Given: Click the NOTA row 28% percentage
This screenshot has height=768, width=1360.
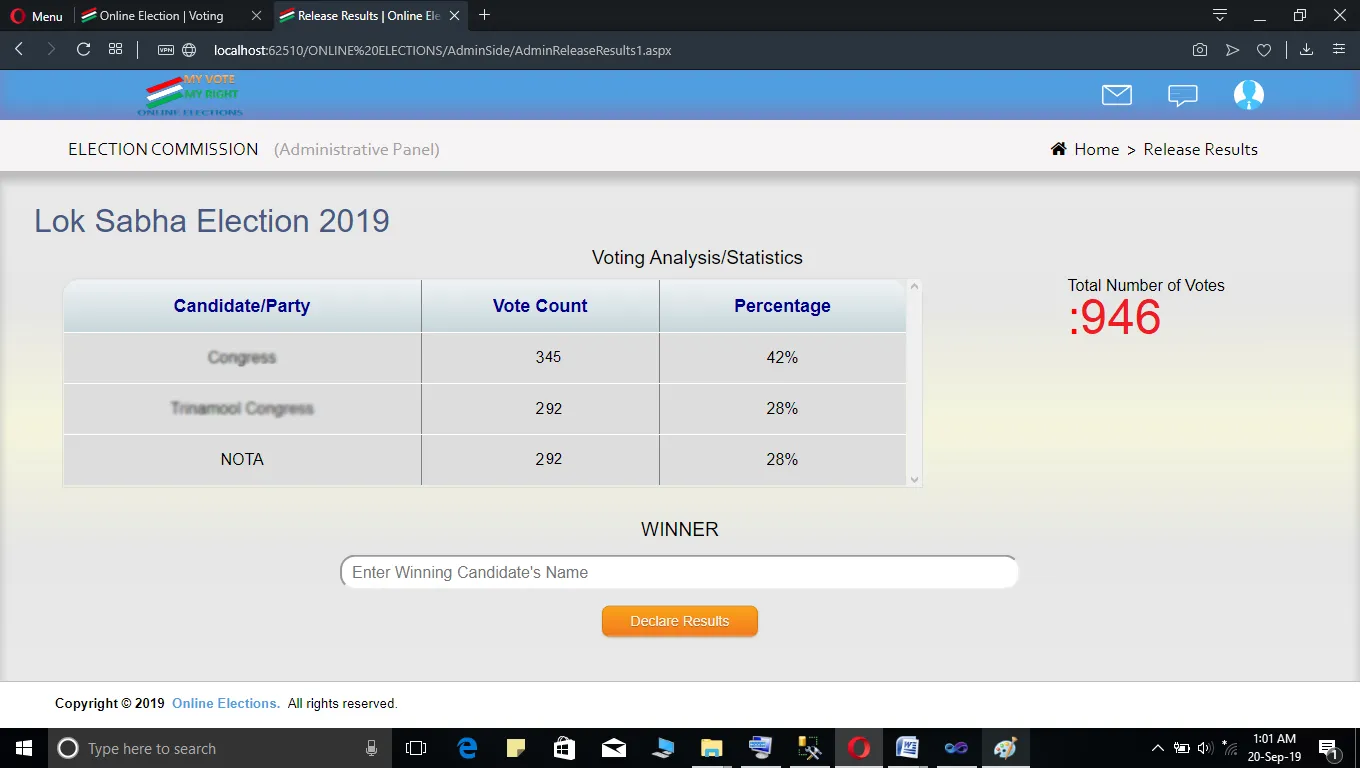Looking at the screenshot, I should (x=782, y=459).
